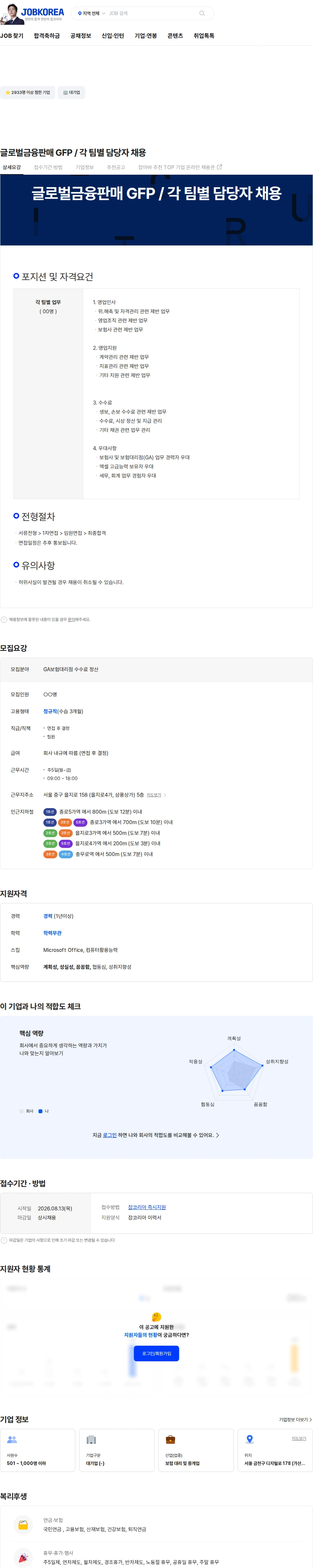Click the 5호선 badge for 종로3가역 700m
The height and width of the screenshot is (1568, 313).
click(81, 822)
